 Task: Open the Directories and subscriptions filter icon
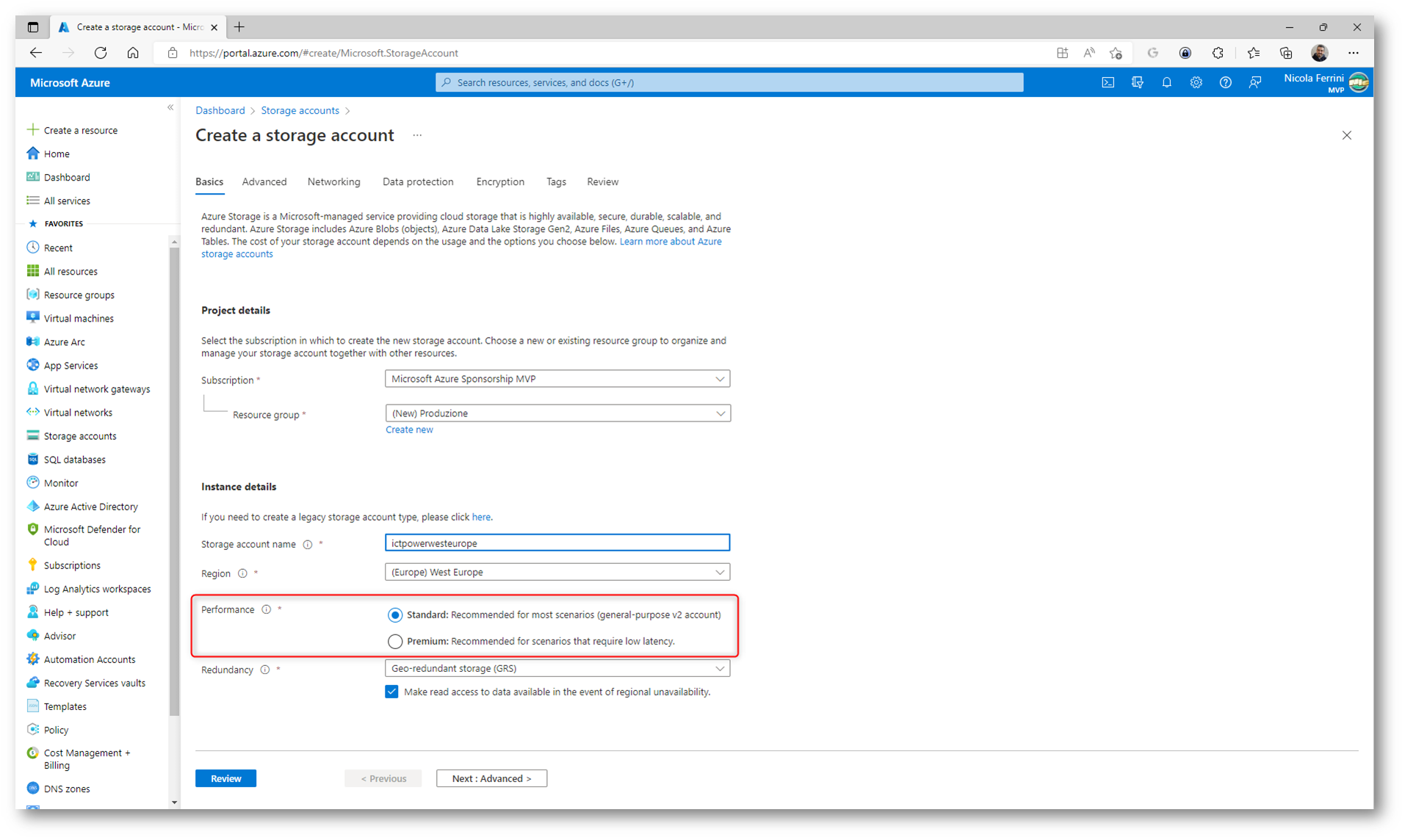pyautogui.click(x=1137, y=83)
